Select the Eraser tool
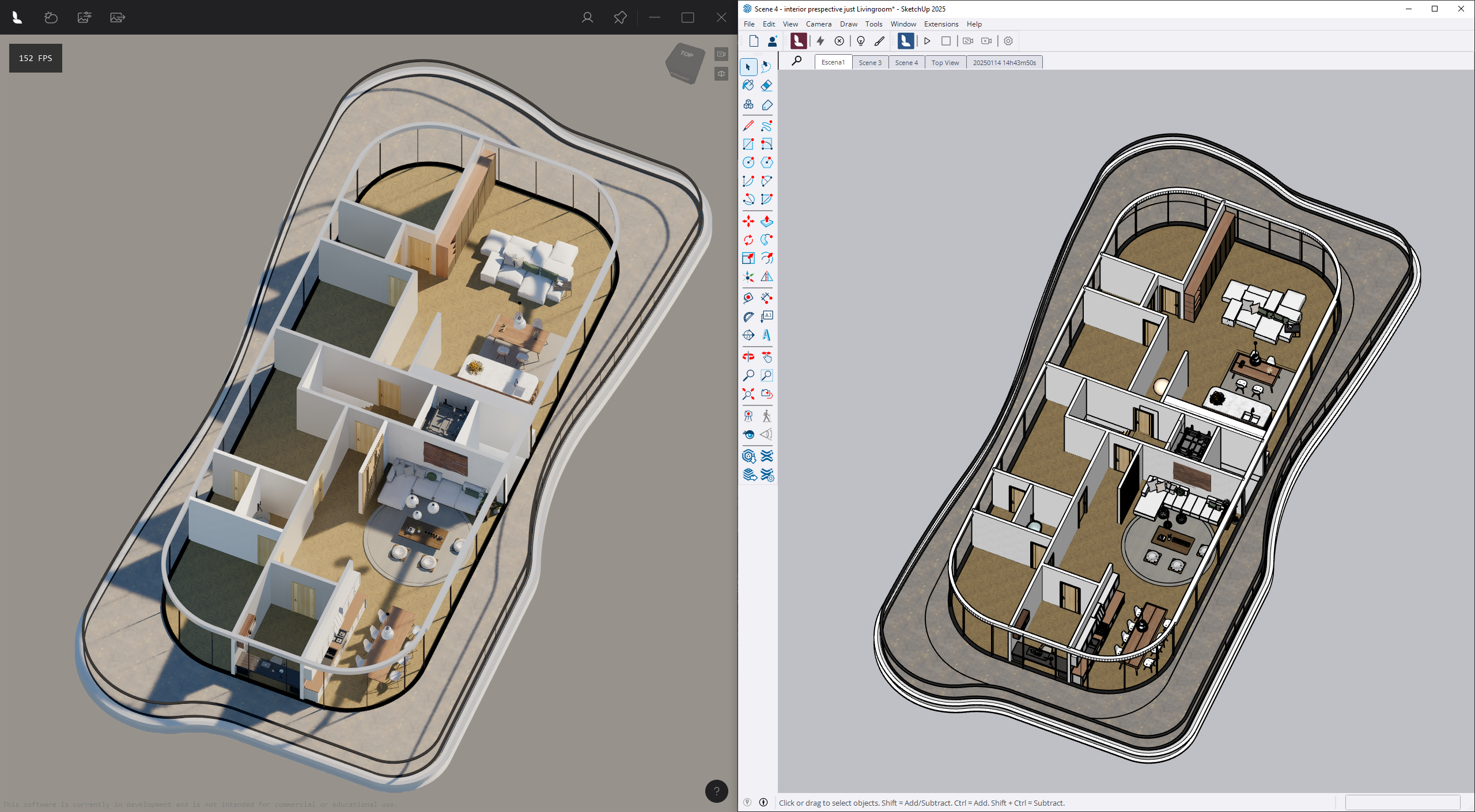Image resolution: width=1475 pixels, height=812 pixels. [767, 85]
